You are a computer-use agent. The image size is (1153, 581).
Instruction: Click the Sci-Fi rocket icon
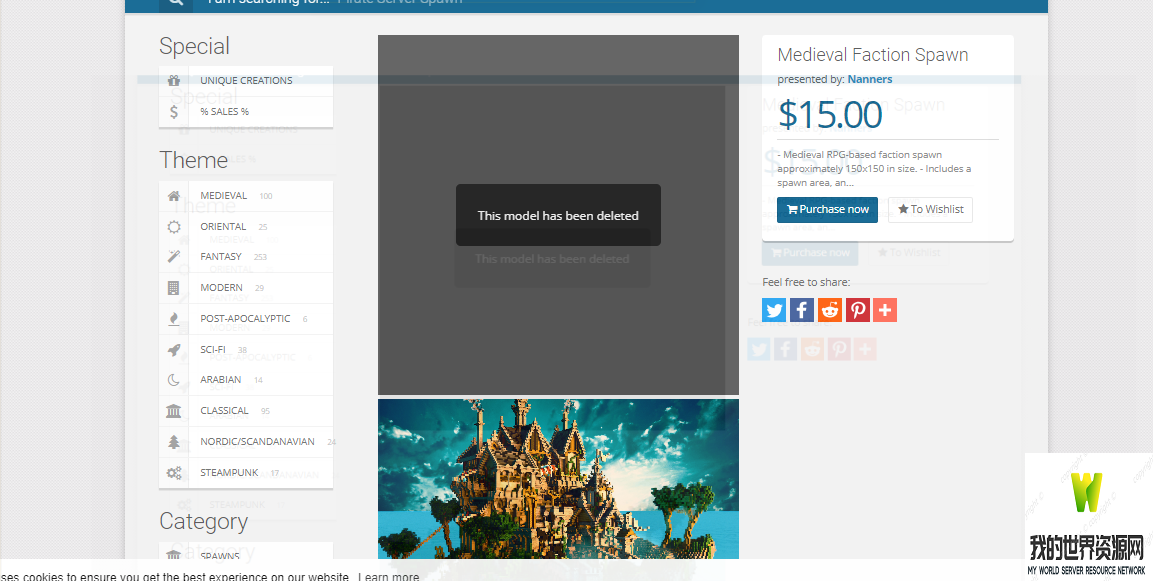[174, 349]
